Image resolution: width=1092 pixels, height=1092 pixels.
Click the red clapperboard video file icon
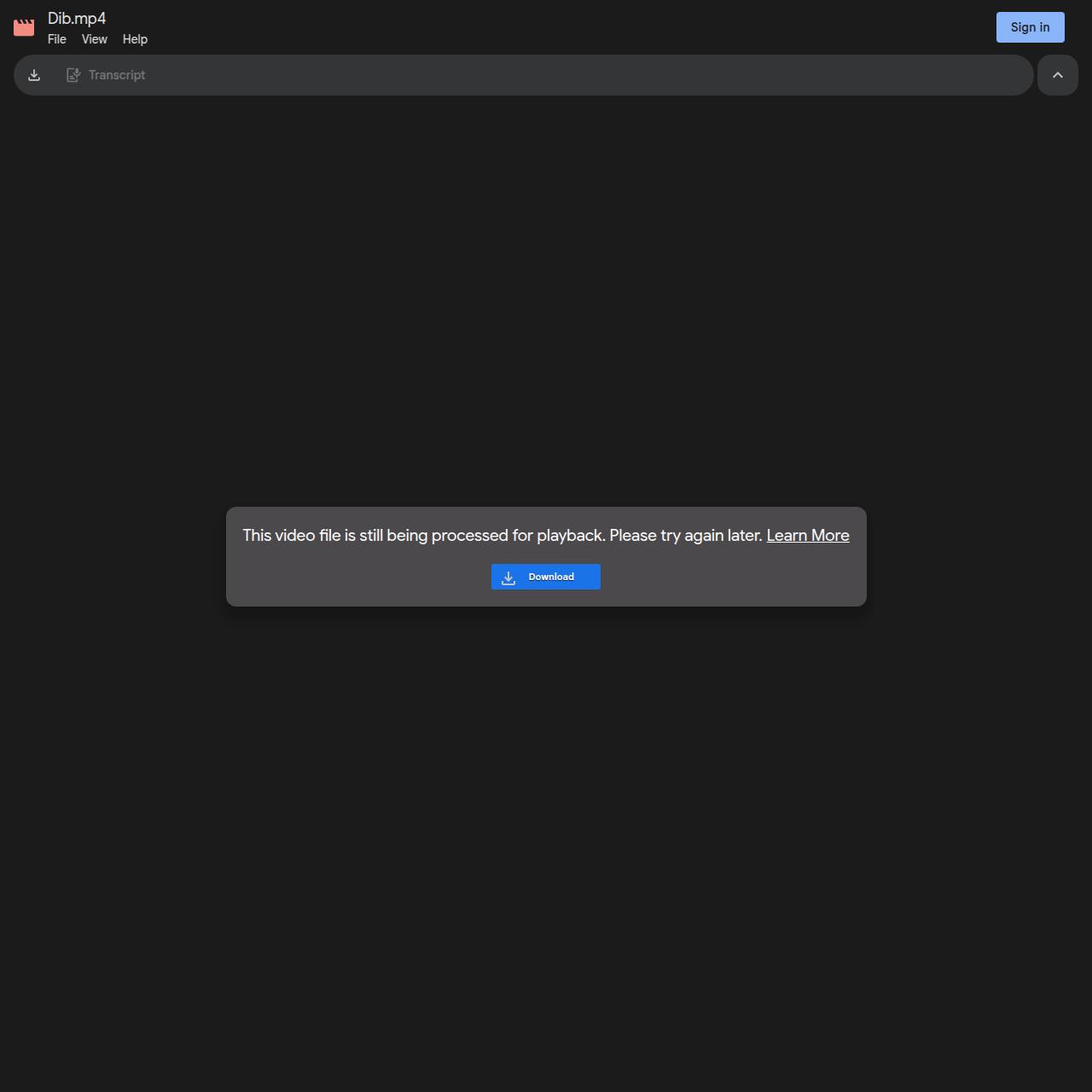tap(24, 27)
